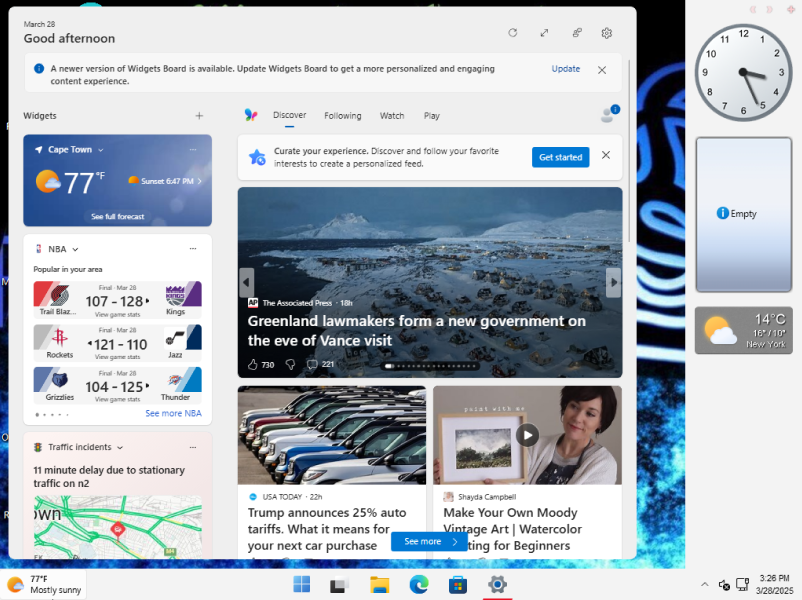Click the star icon in the curate banner
This screenshot has width=802, height=600.
[257, 157]
